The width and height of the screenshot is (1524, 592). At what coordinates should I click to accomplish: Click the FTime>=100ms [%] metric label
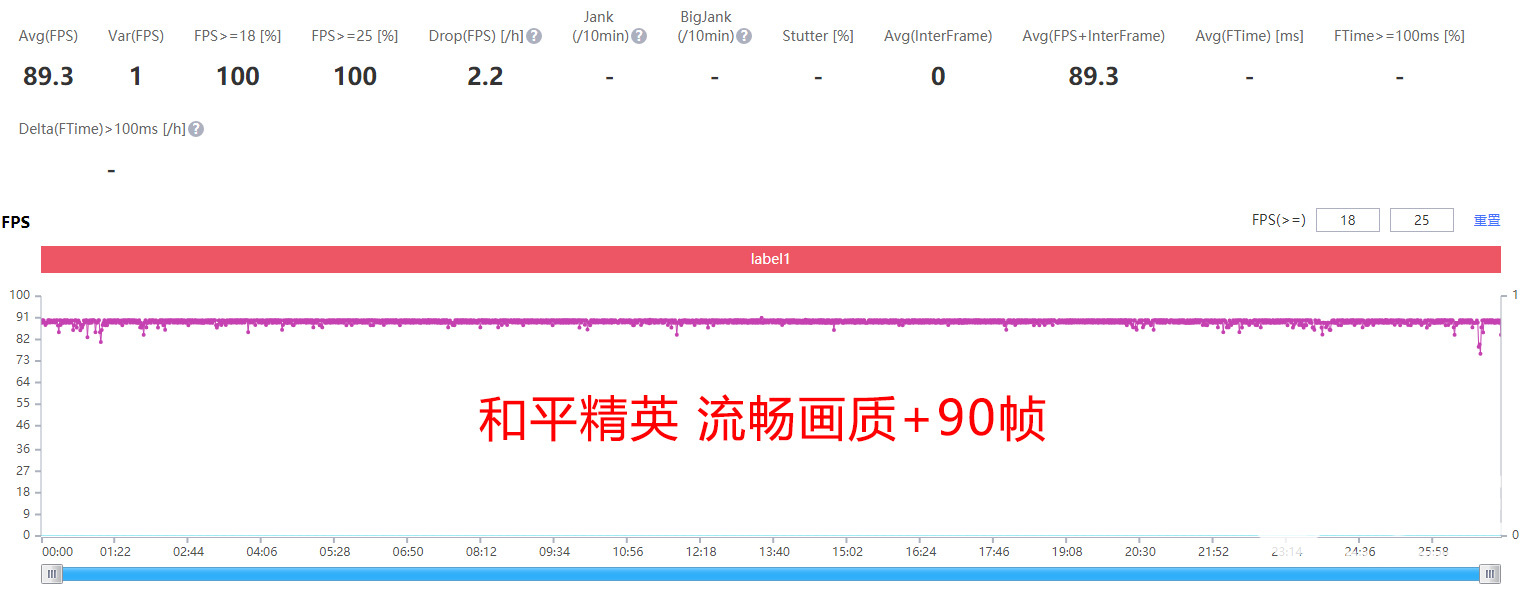[x=1400, y=36]
